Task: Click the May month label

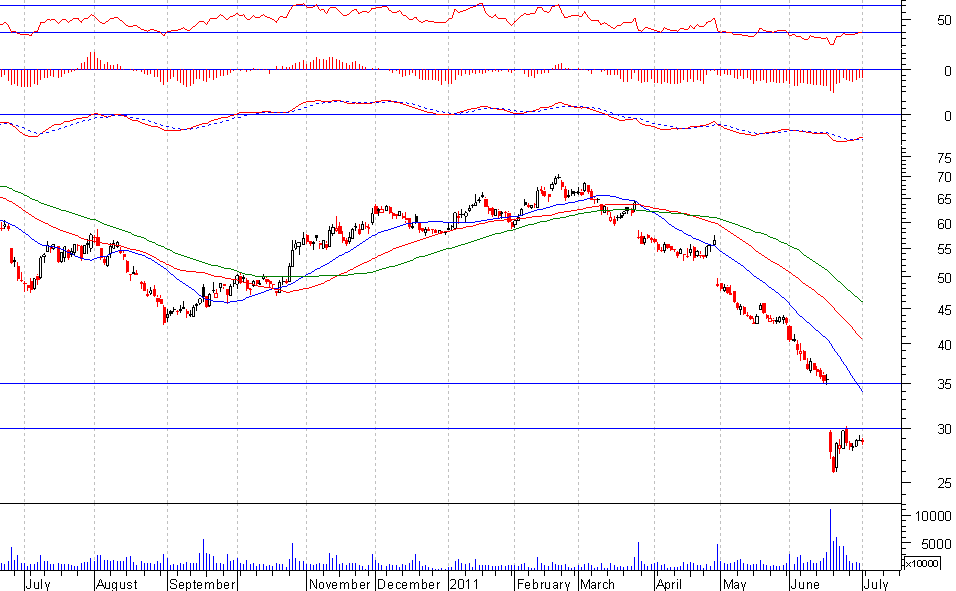Action: [x=735, y=584]
